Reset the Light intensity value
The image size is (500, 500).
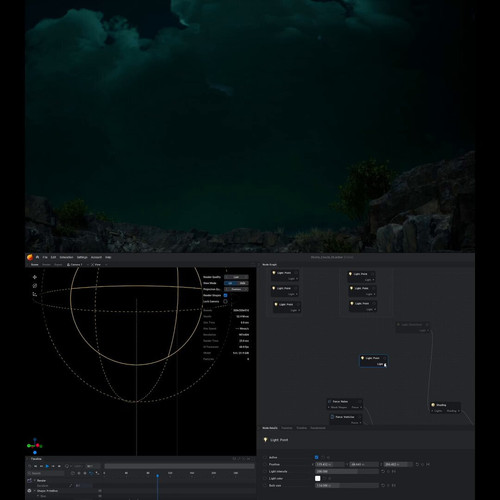point(383,471)
